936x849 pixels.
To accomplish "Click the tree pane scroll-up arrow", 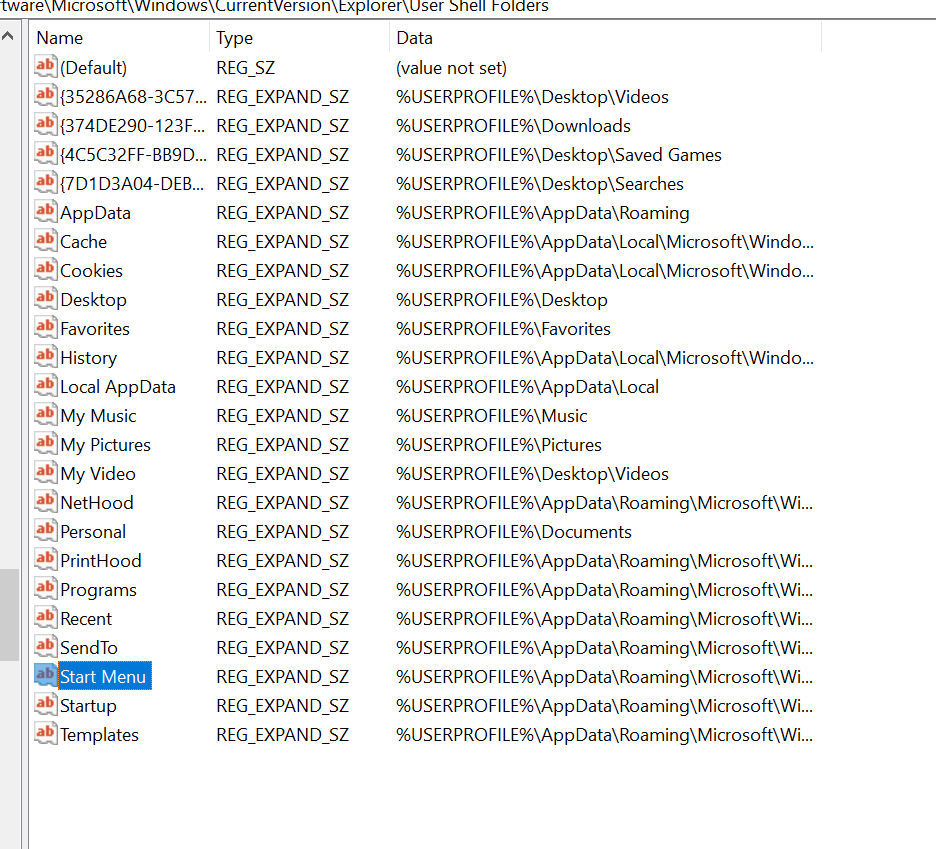I will pos(8,36).
